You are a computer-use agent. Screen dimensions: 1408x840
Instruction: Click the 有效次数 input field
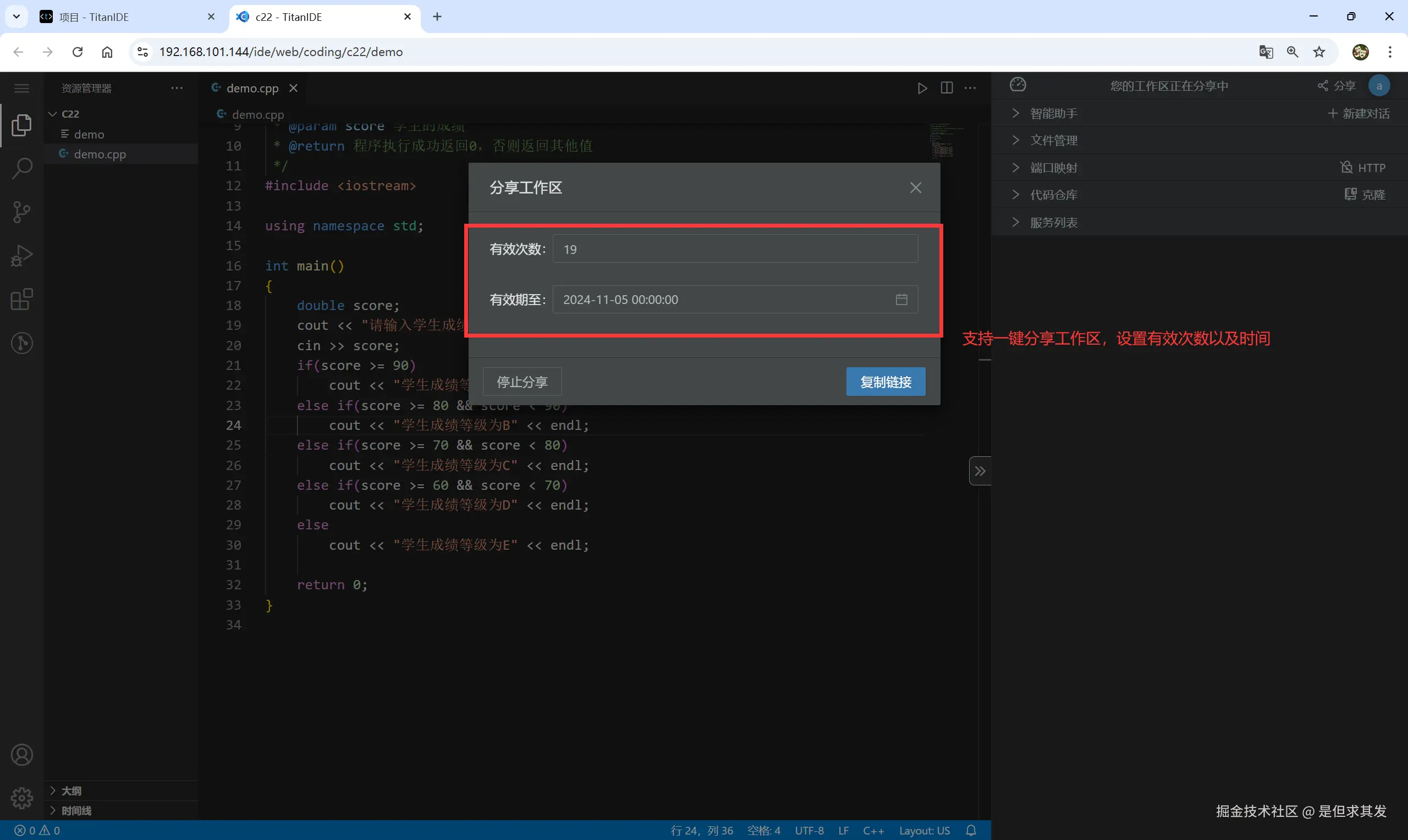click(x=735, y=250)
